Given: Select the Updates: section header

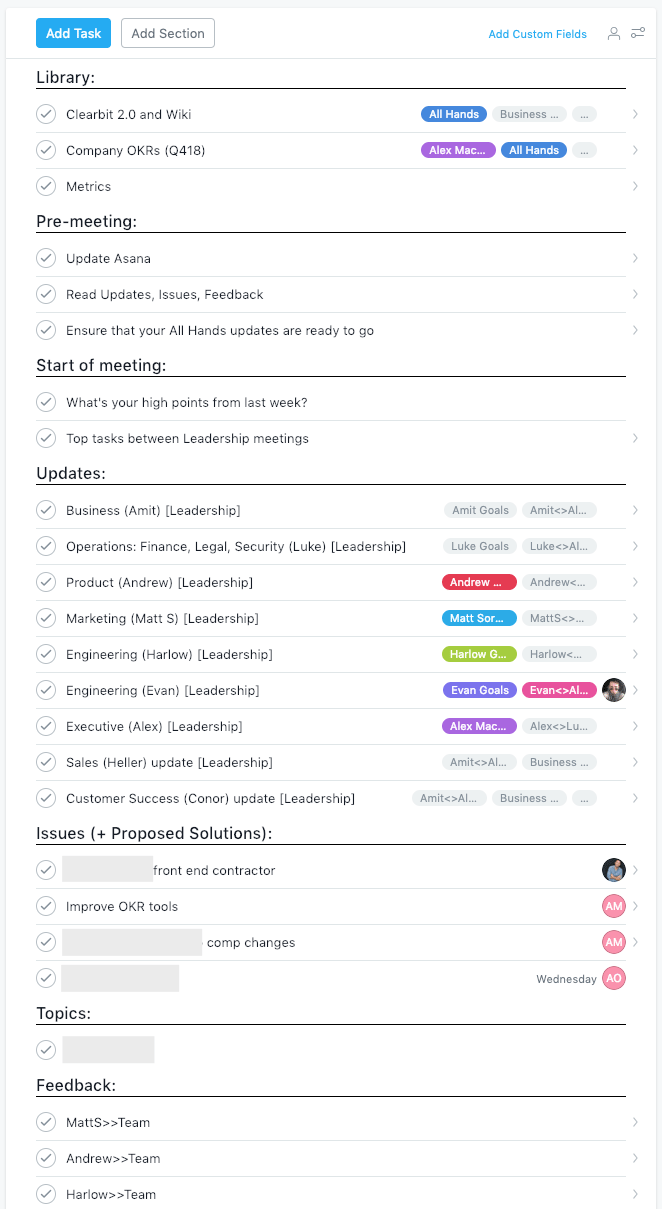Looking at the screenshot, I should [71, 473].
